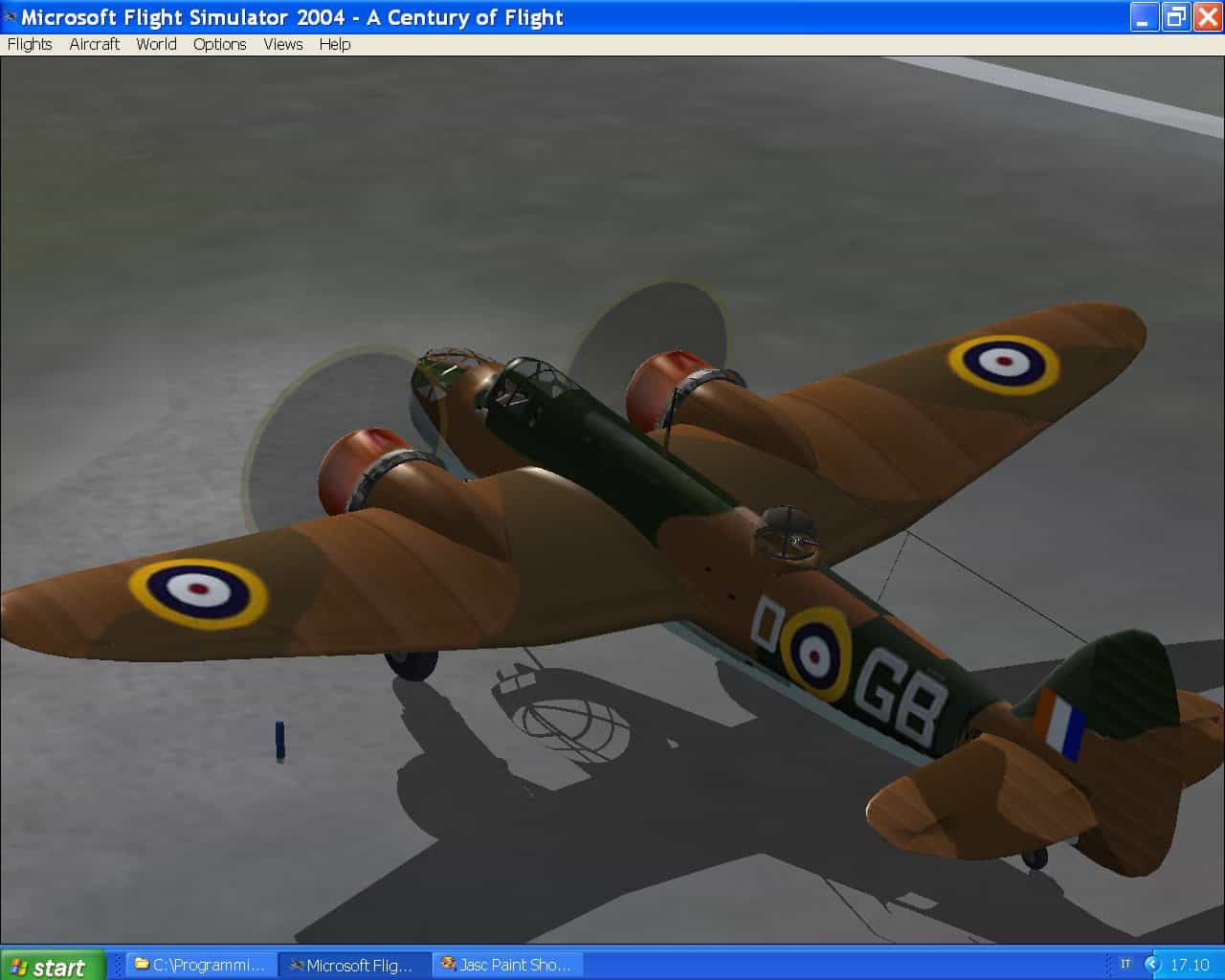The image size is (1225, 980).
Task: Open the Aircraft menu
Action: 94,44
